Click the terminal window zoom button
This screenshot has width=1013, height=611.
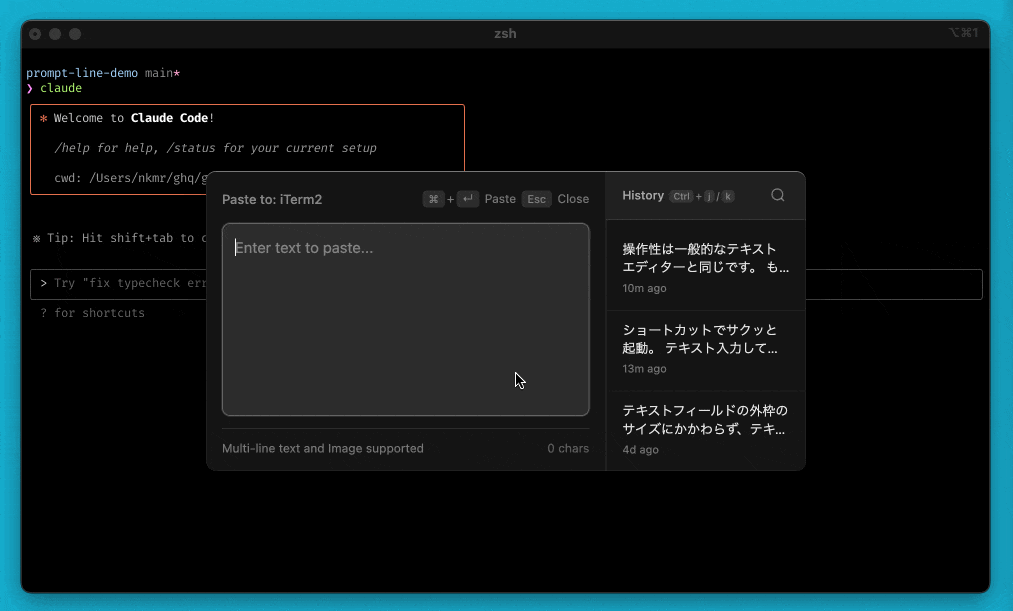pyautogui.click(x=76, y=34)
